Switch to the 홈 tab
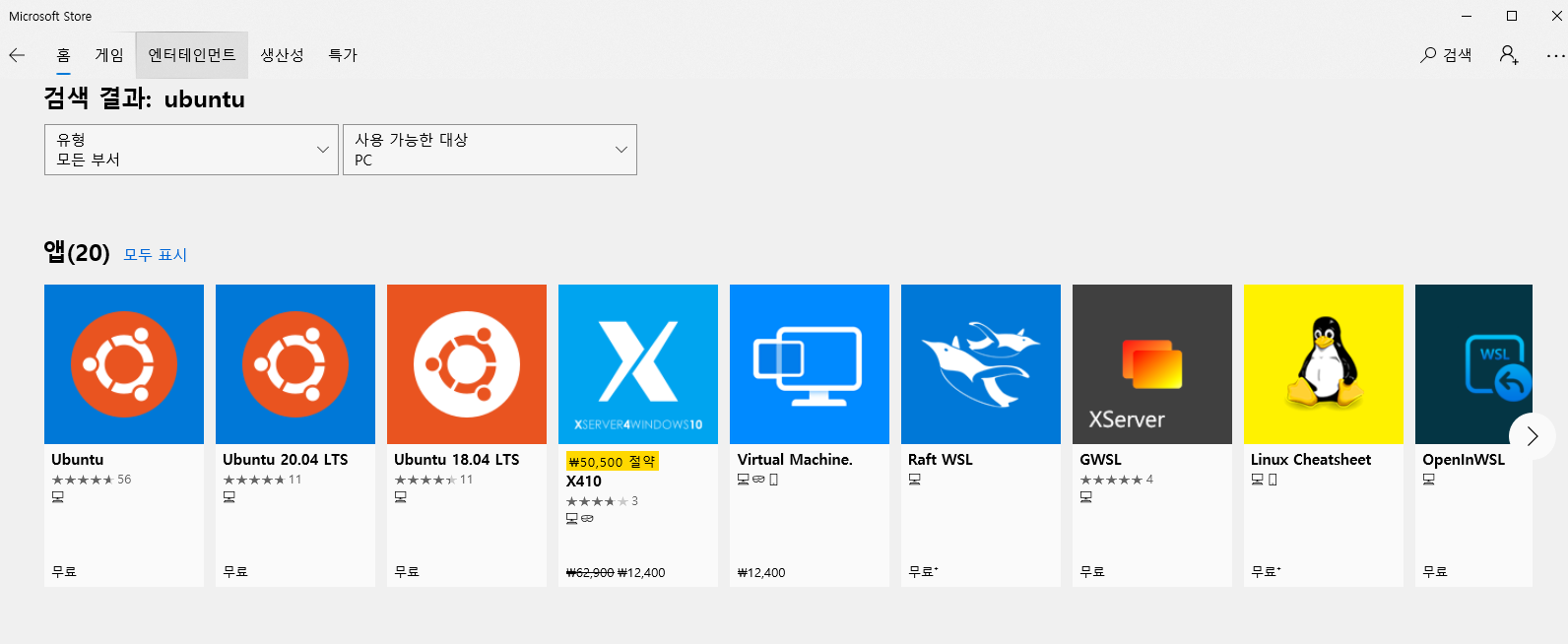Viewport: 1568px width, 644px height. coord(63,55)
